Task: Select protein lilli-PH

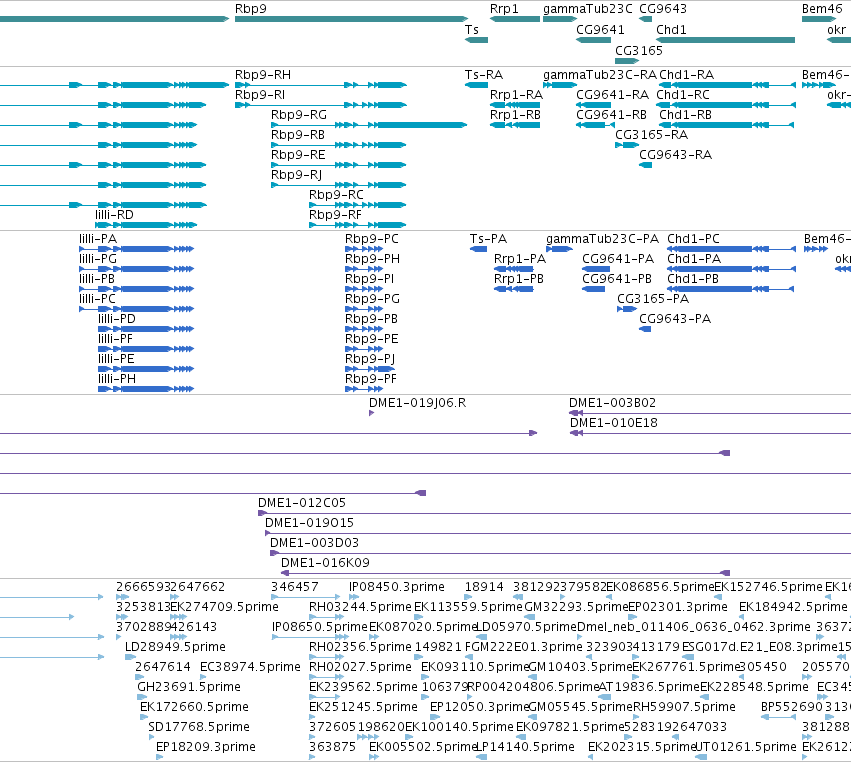Action: coord(146,389)
